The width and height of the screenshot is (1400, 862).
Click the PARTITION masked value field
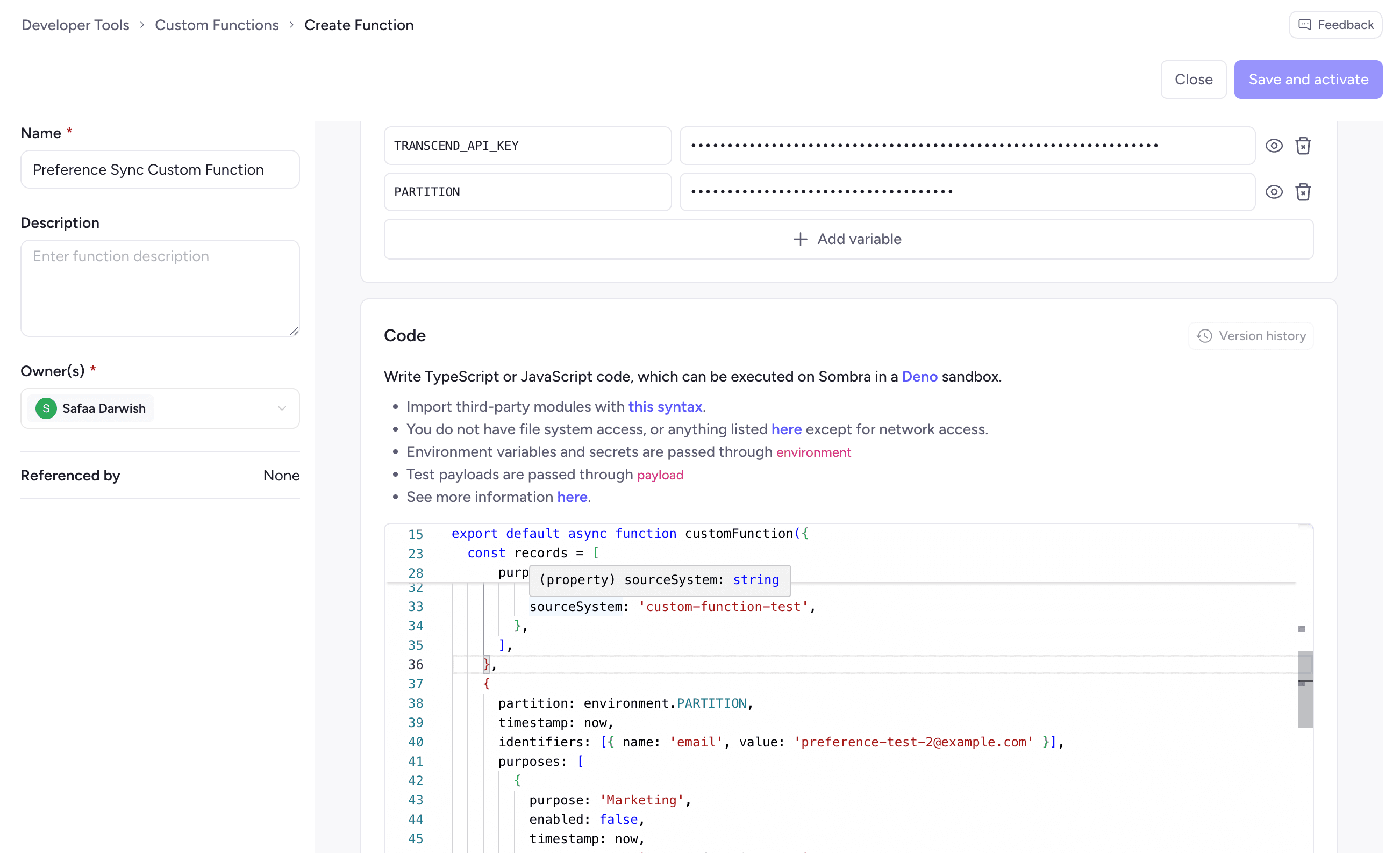(x=967, y=192)
